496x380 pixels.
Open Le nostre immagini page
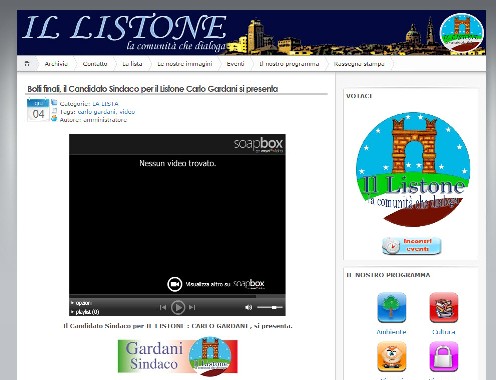[185, 64]
